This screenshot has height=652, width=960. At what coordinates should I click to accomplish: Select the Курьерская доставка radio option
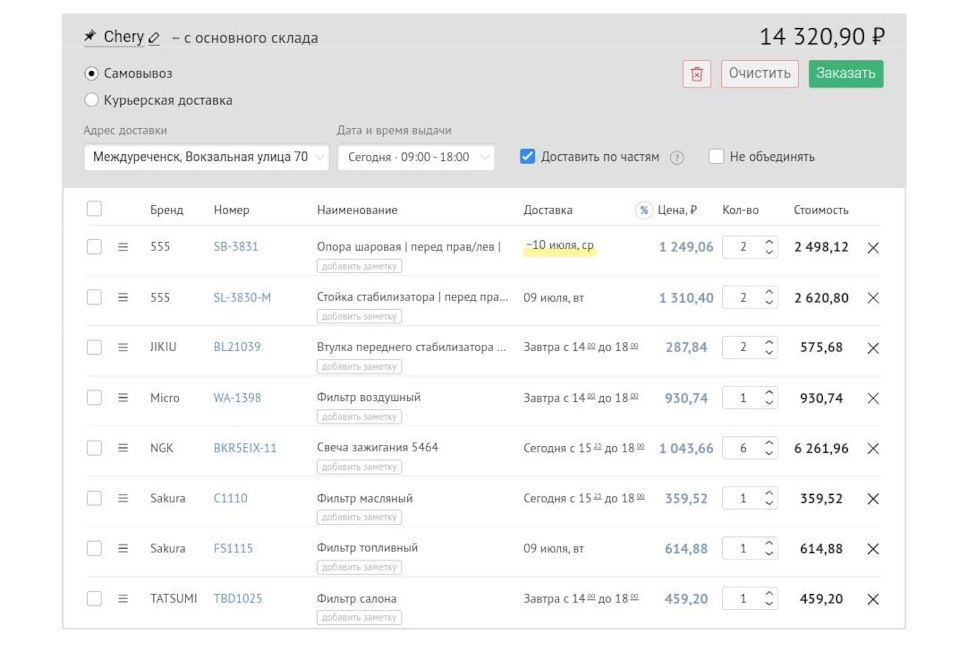(x=92, y=100)
